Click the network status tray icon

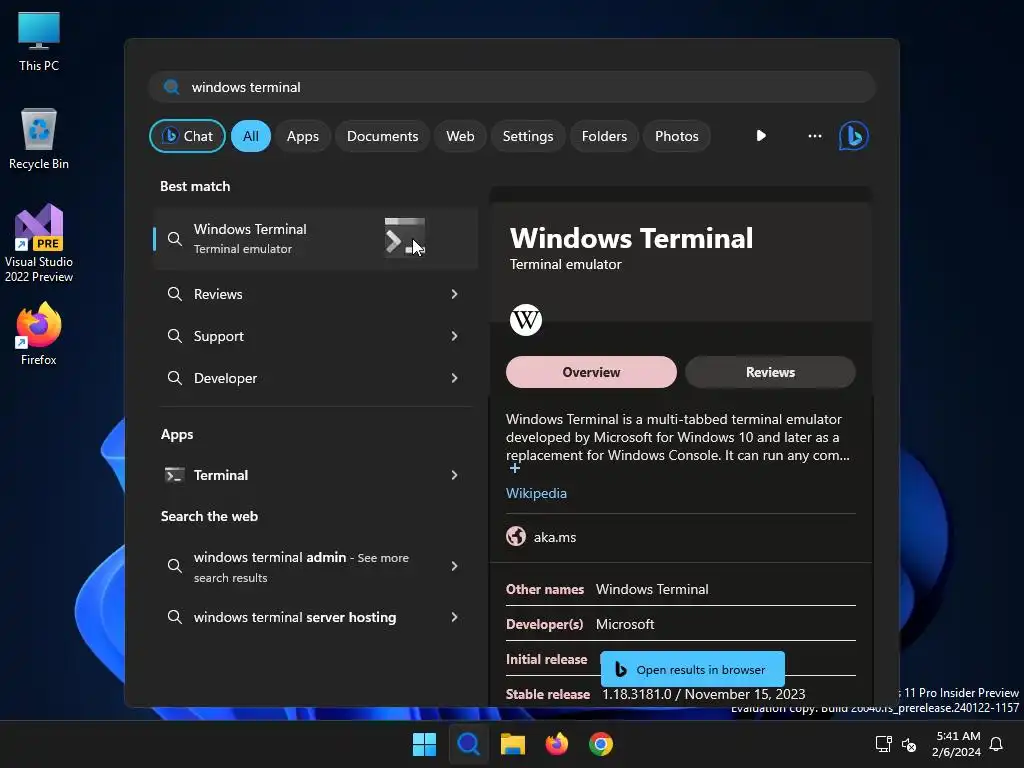884,744
